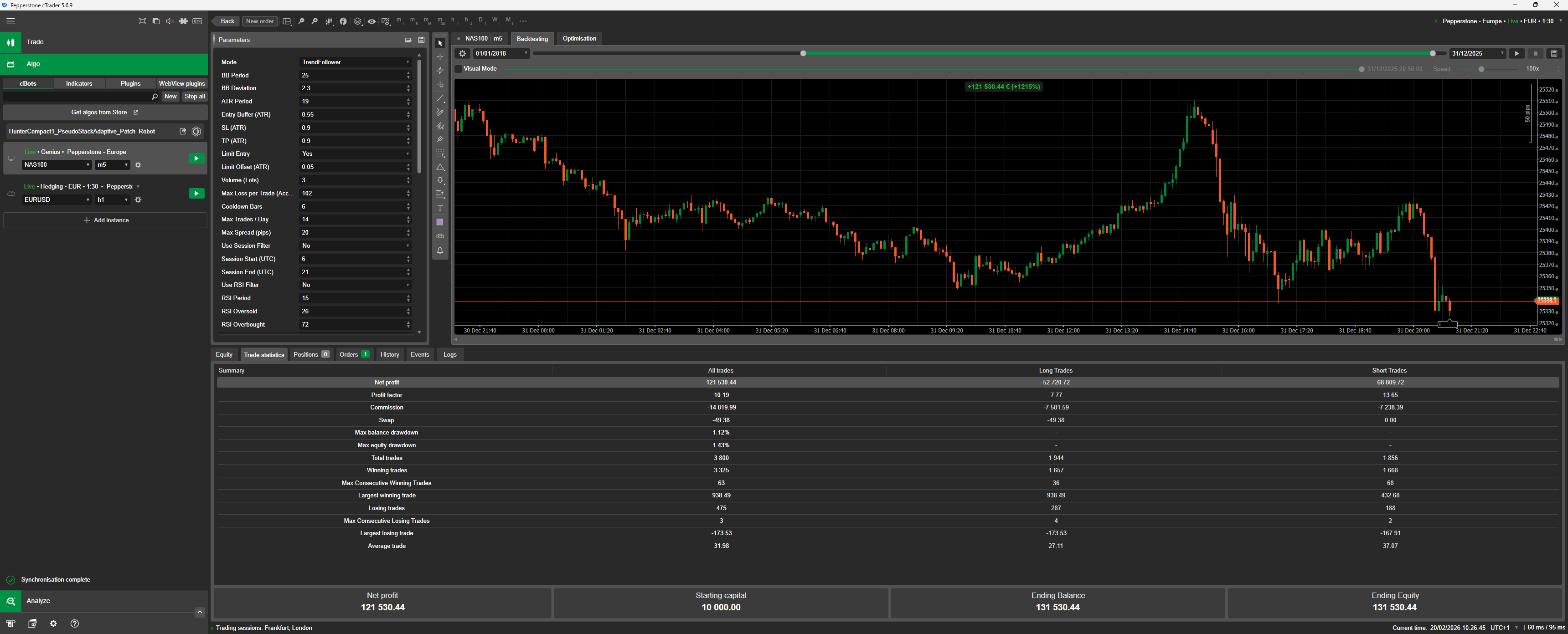Image resolution: width=1568 pixels, height=634 pixels.
Task: Save parameters with the floppy disk icon
Action: pos(421,40)
